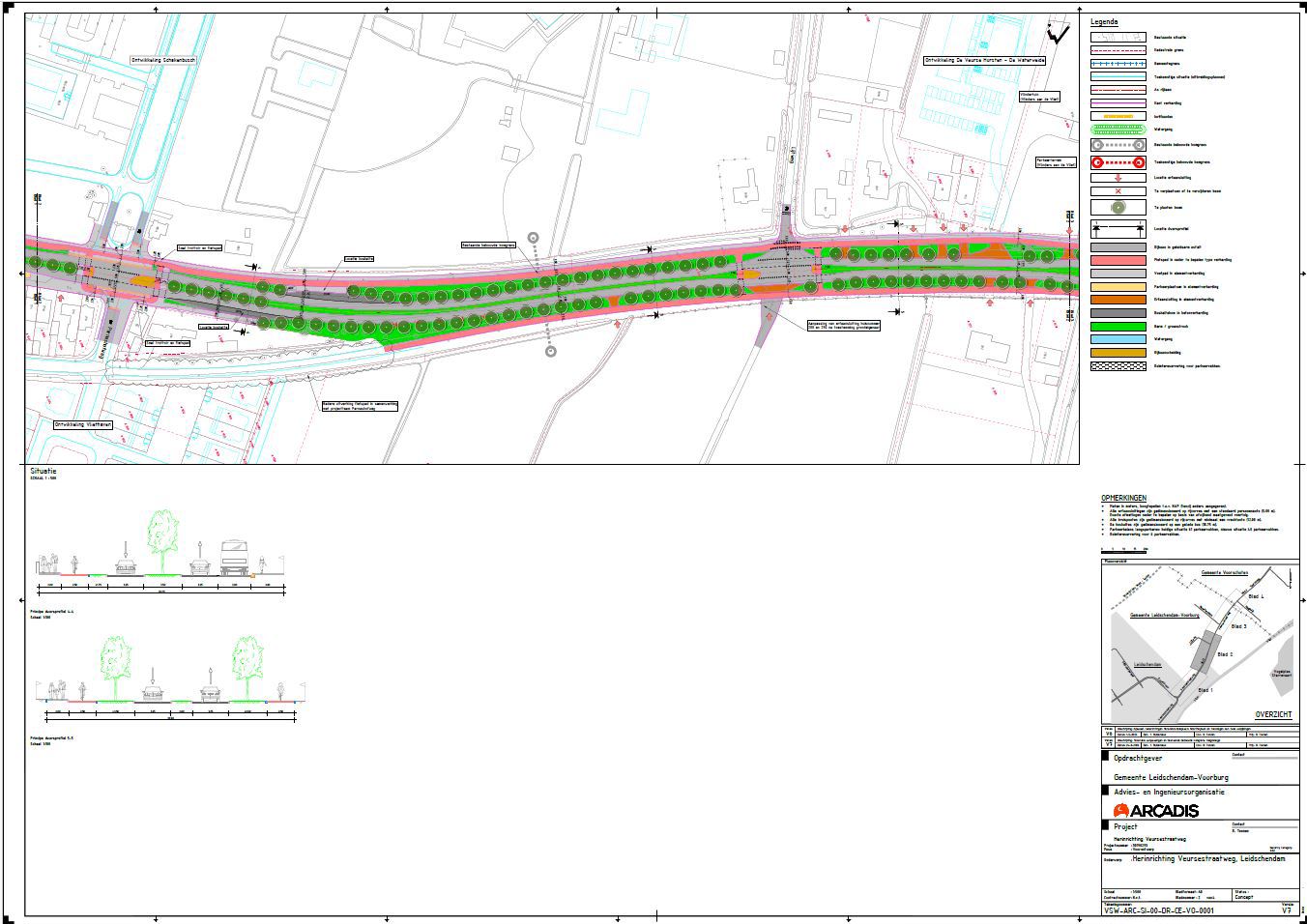
Task: Click the light blue watergang legend swatch
Action: point(1118,339)
